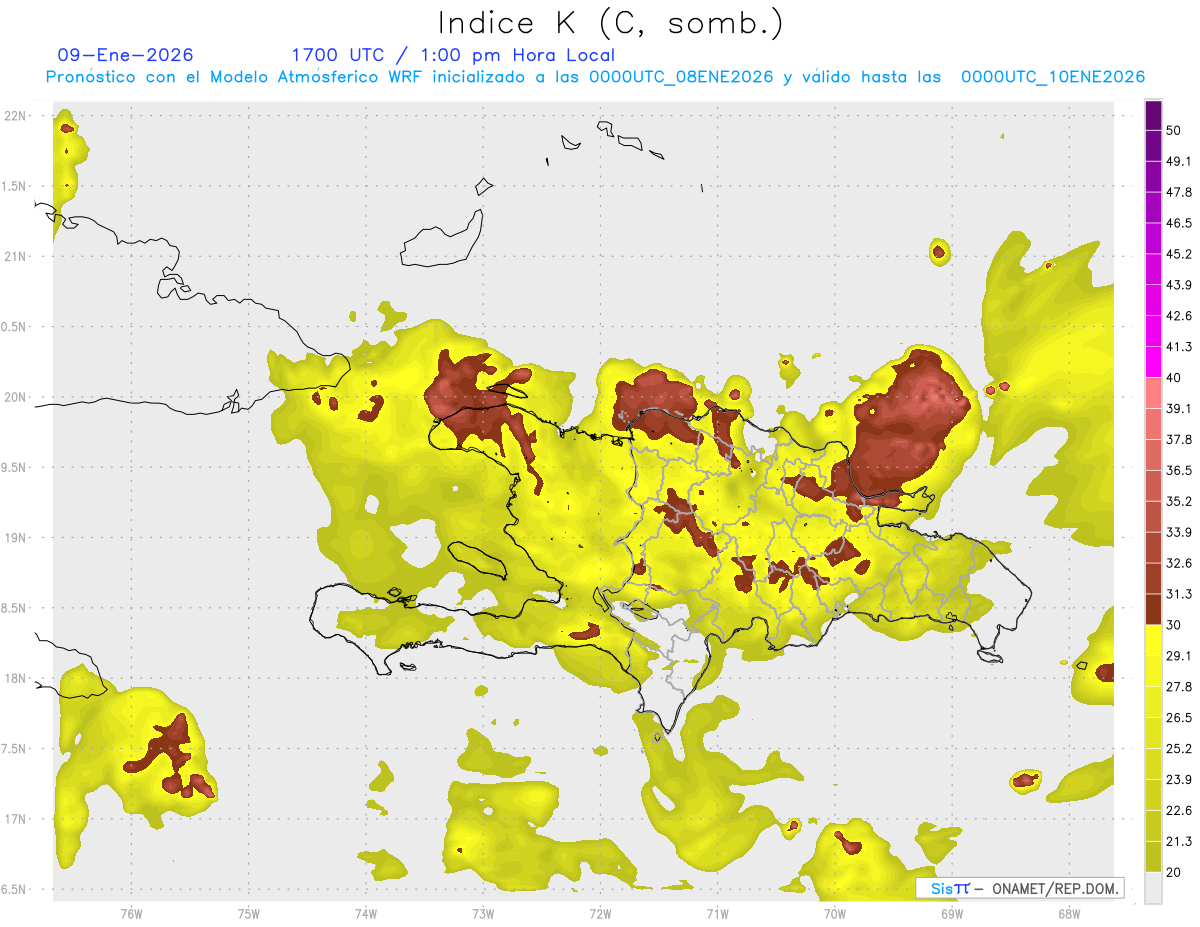Click the 19N latitude axis label
The image size is (1200, 927).
pyautogui.click(x=16, y=538)
